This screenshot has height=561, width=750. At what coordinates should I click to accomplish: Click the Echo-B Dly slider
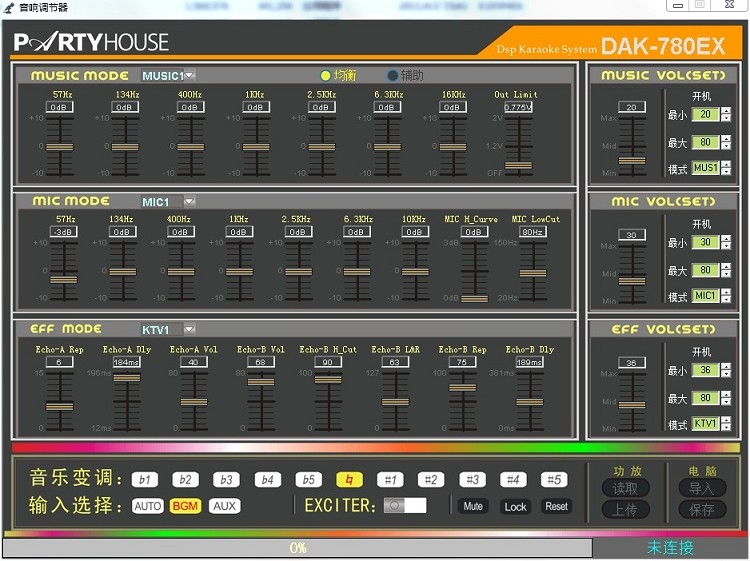pyautogui.click(x=530, y=401)
